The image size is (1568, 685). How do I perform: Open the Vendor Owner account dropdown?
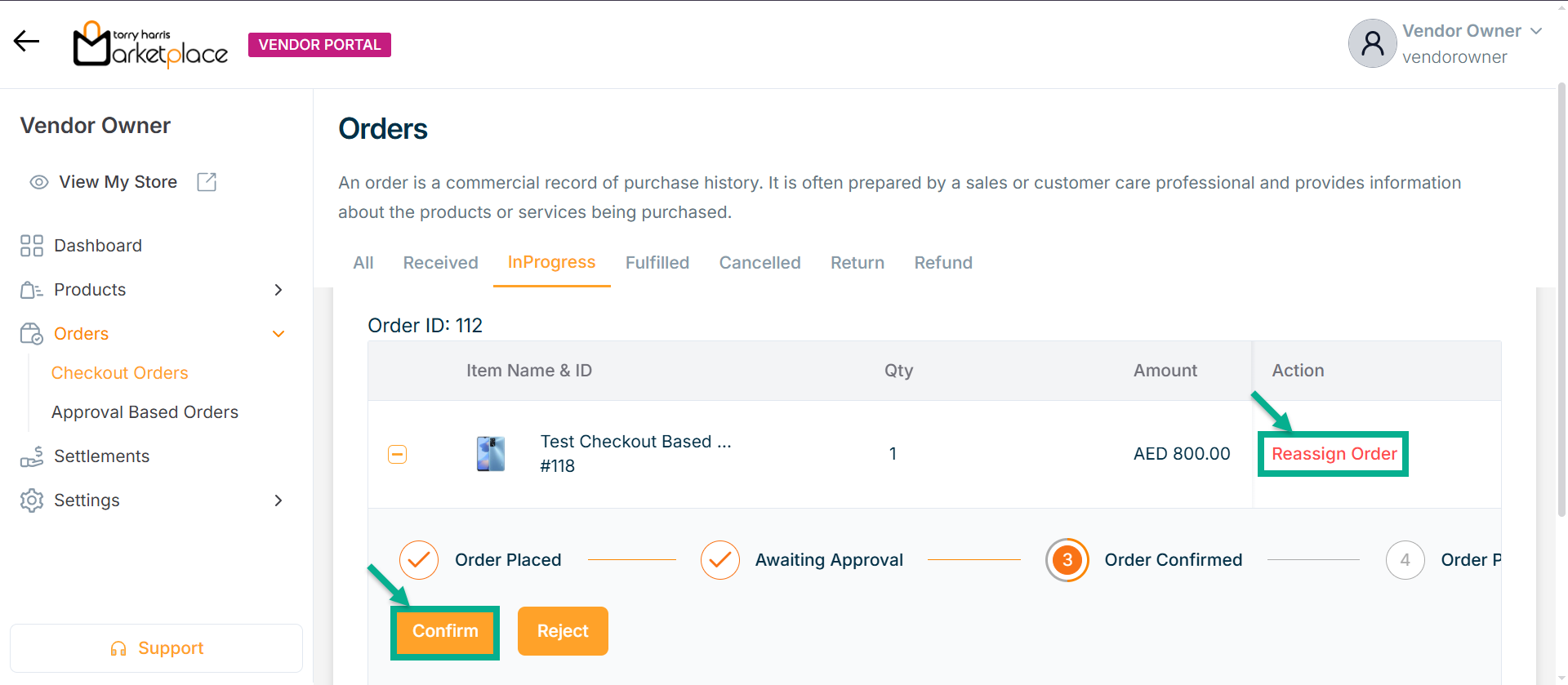click(1536, 31)
